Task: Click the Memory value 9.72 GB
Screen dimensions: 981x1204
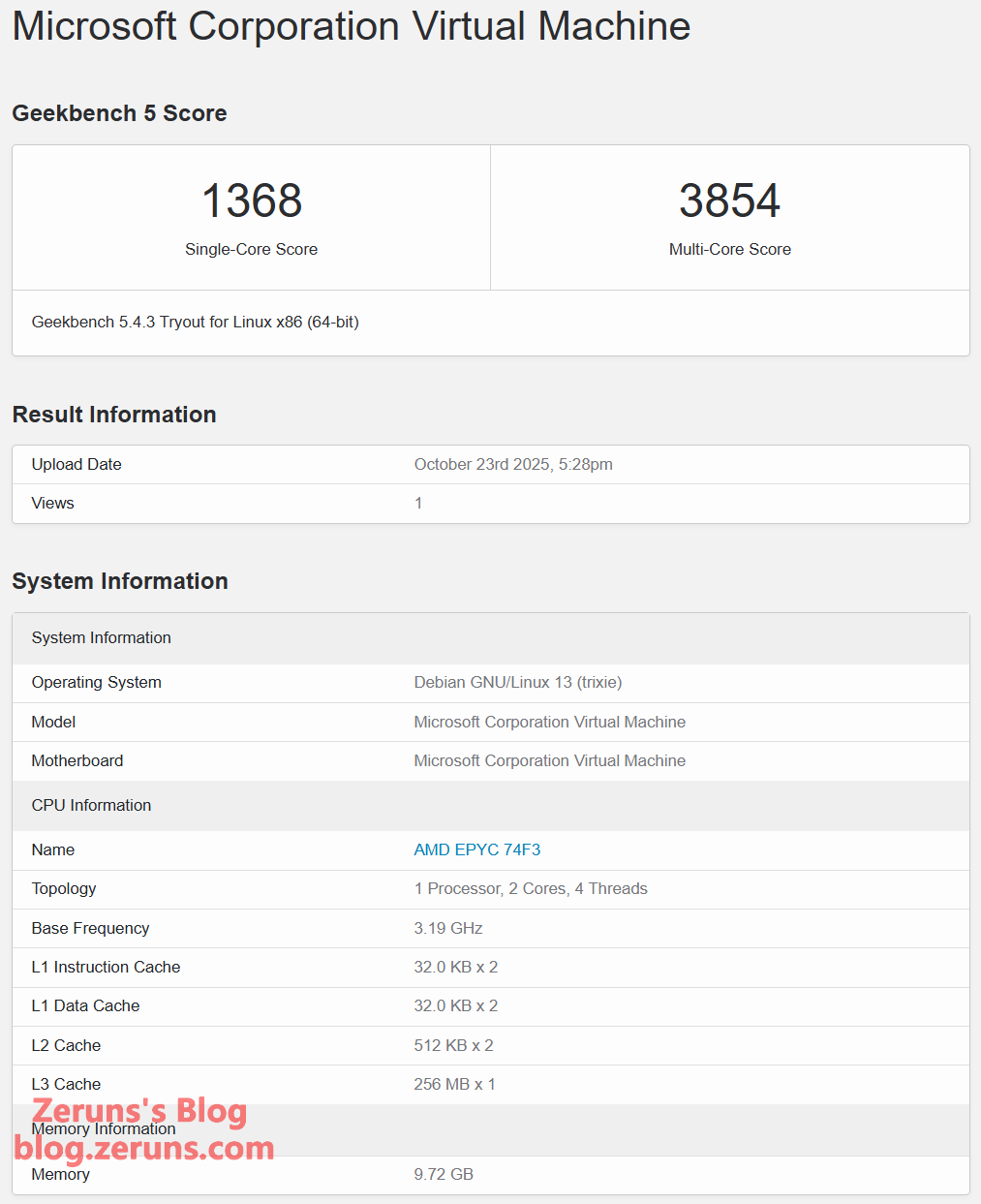Action: pos(444,1174)
